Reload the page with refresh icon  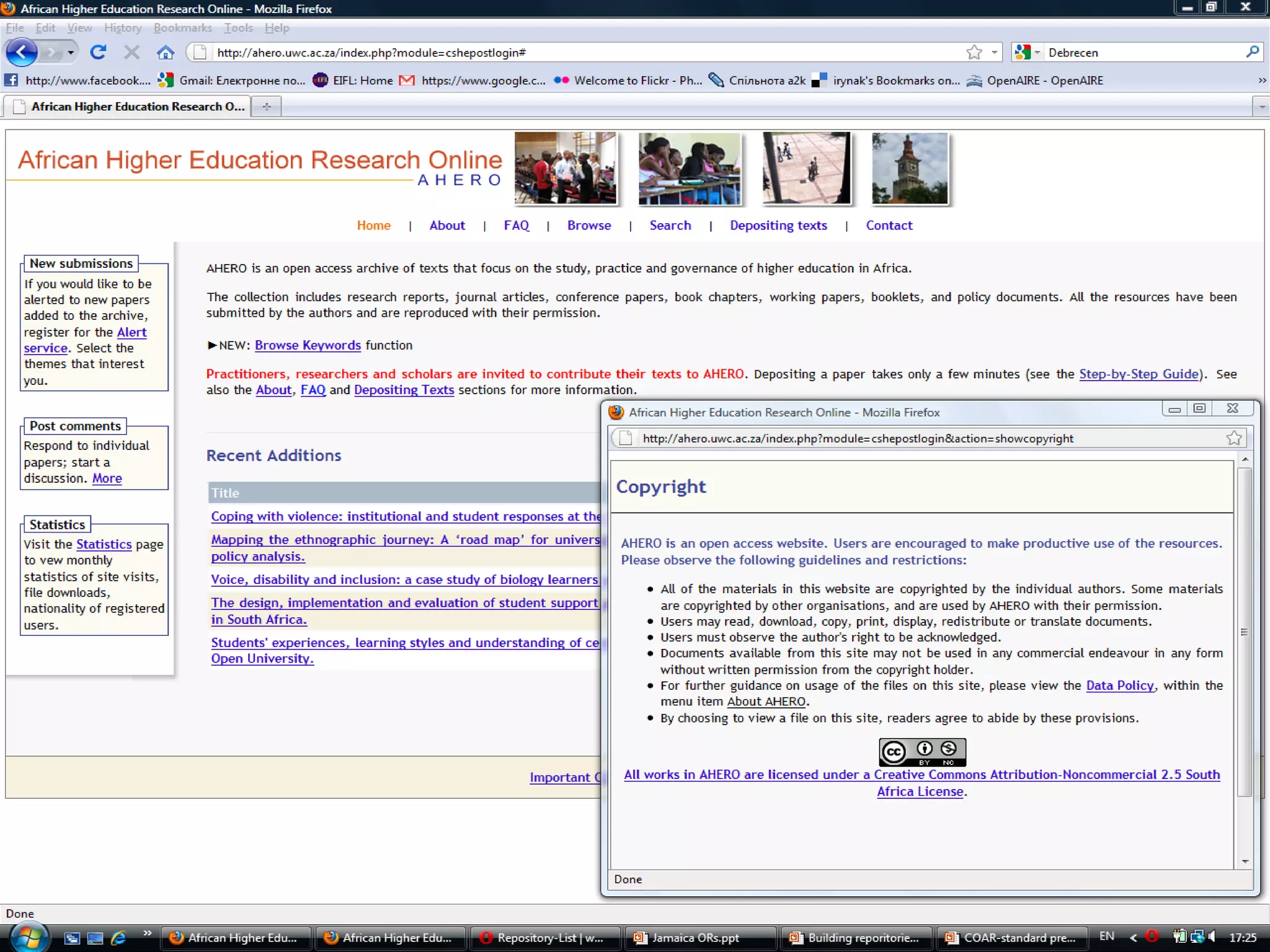(98, 52)
